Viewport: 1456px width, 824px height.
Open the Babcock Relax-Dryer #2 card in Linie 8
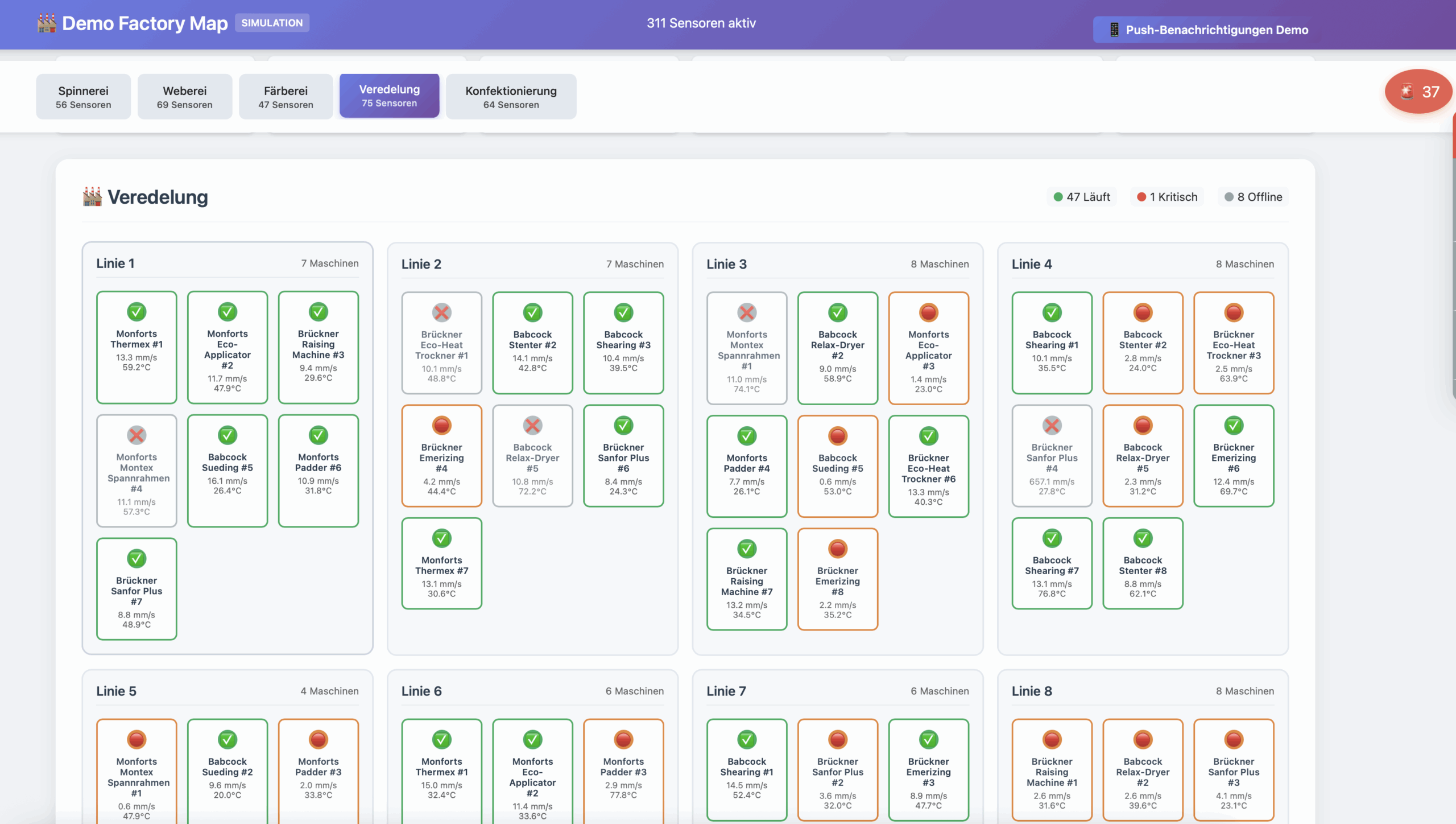(x=1143, y=770)
